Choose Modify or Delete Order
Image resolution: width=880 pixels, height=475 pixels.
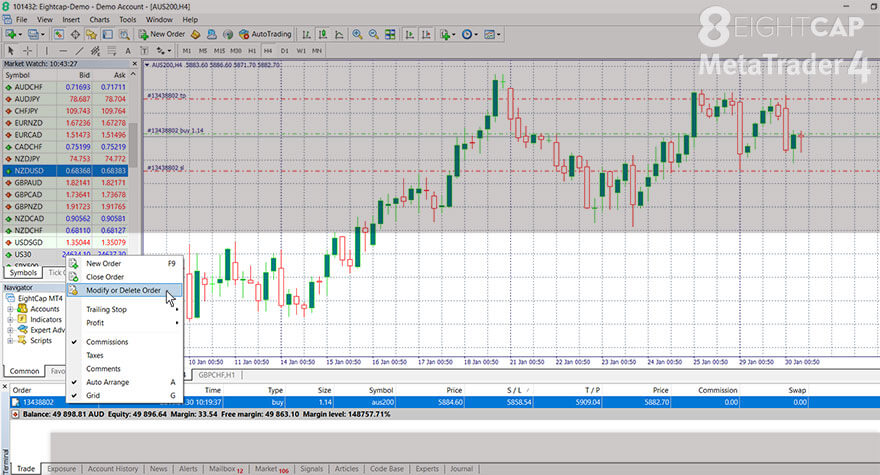124,290
